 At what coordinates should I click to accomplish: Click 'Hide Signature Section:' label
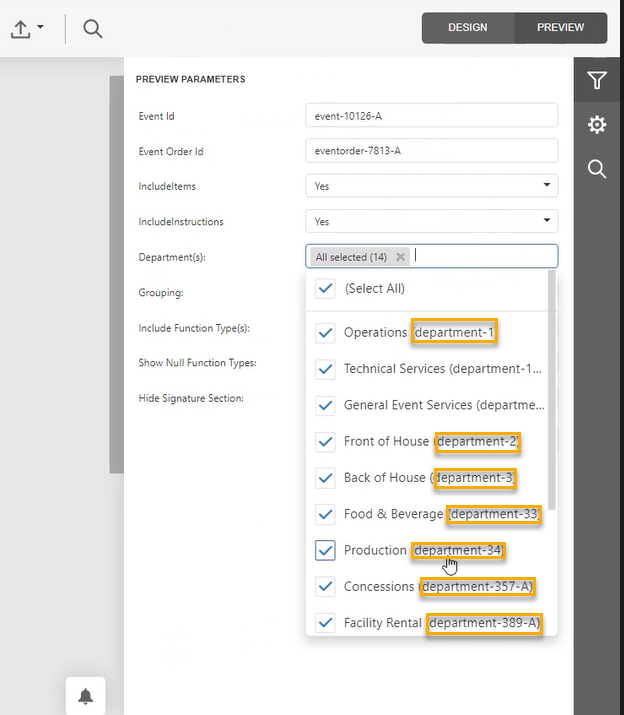coord(191,399)
